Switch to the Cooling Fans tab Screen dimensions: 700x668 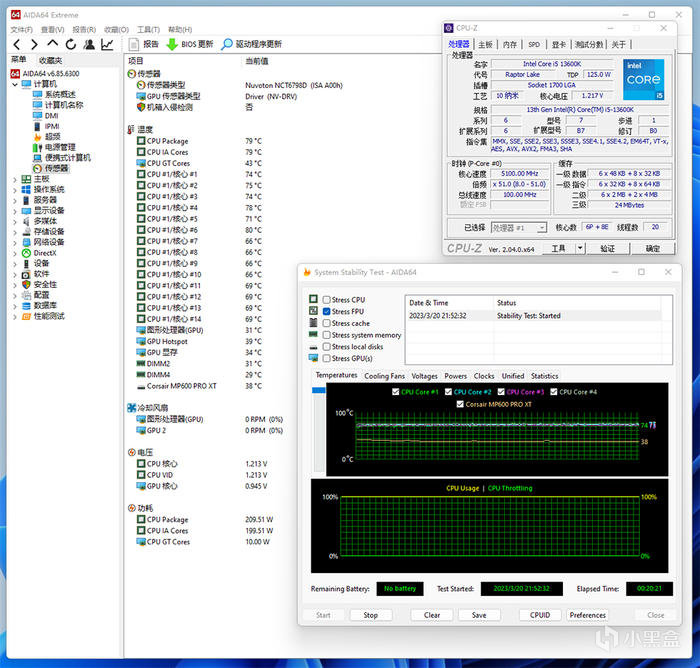coord(384,376)
